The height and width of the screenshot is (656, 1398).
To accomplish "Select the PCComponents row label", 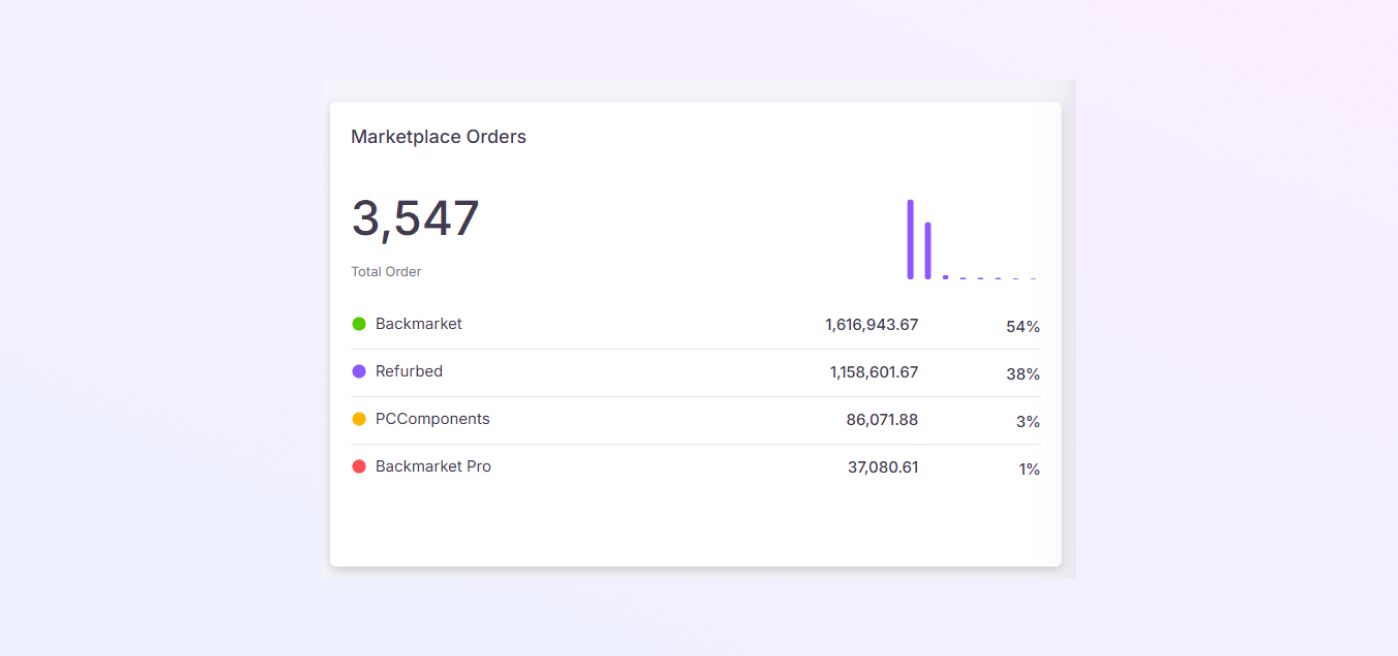I will [x=433, y=419].
